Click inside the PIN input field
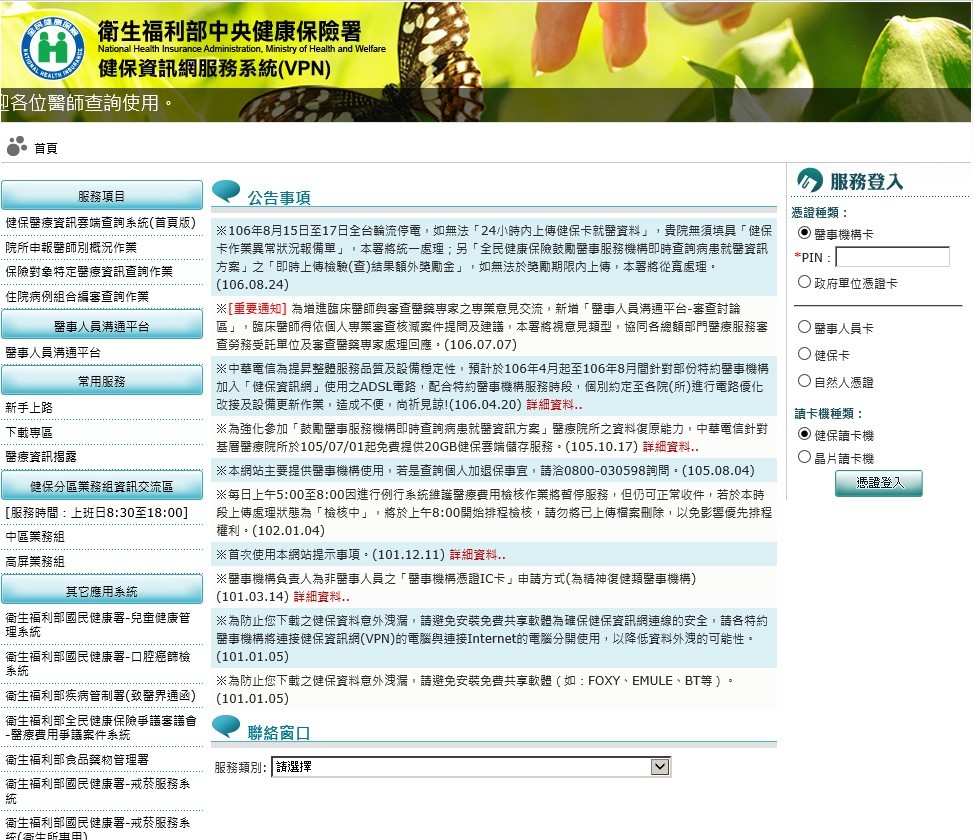Screen dimensions: 973x840 click(892, 257)
